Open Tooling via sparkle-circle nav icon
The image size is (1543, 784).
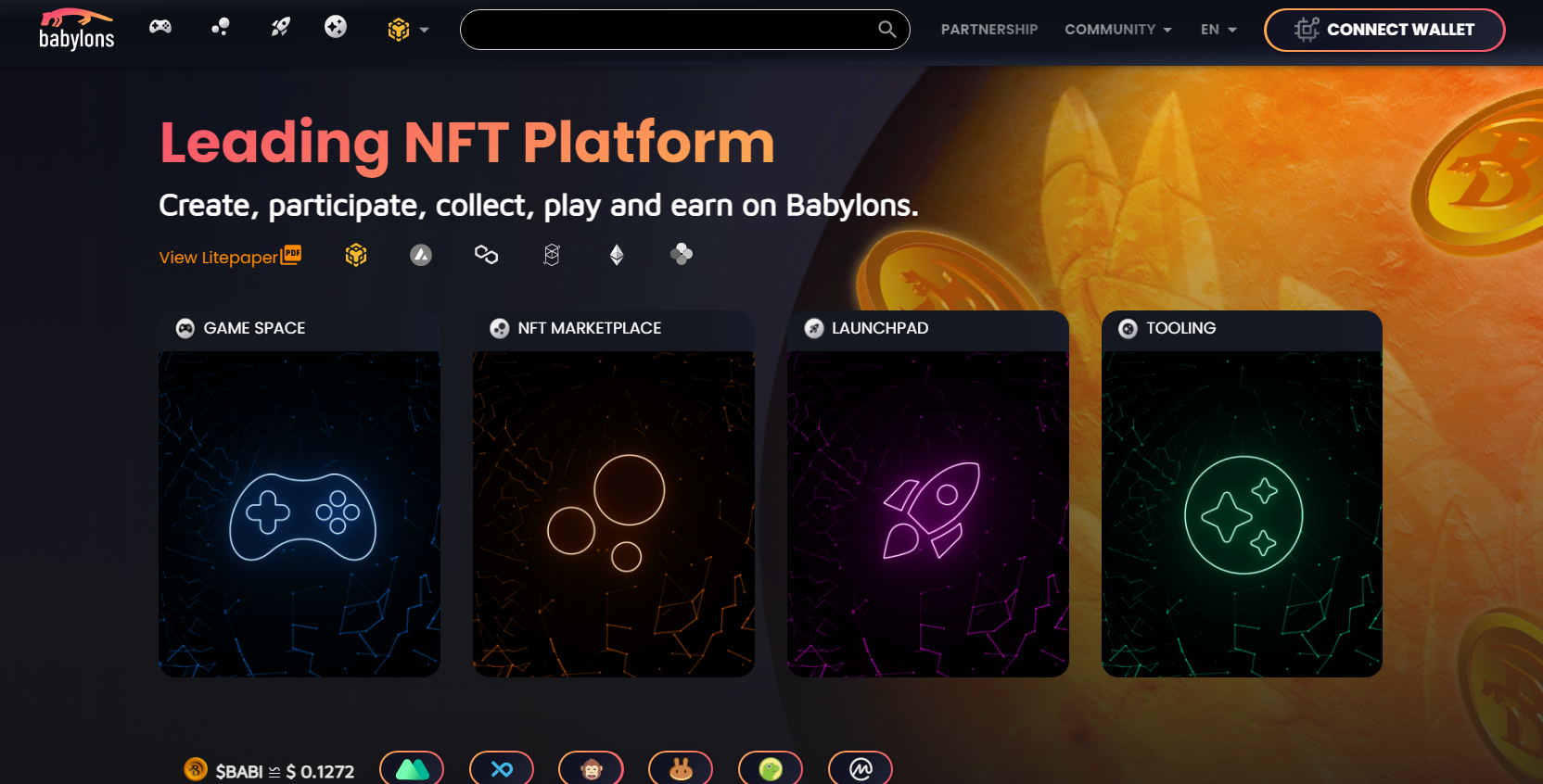pyautogui.click(x=336, y=27)
